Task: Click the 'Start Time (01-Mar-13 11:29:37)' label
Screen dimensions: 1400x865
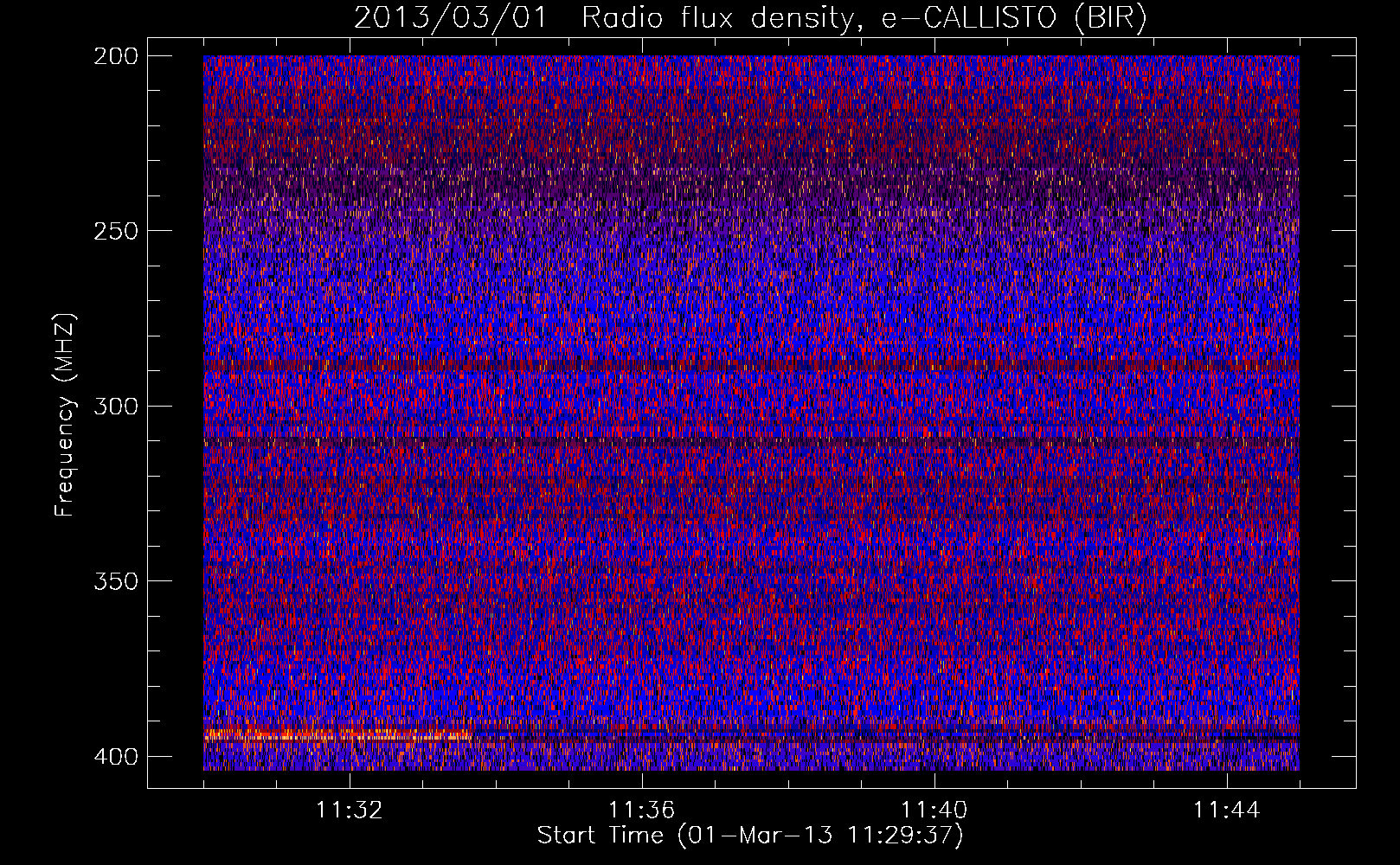Action: point(750,836)
